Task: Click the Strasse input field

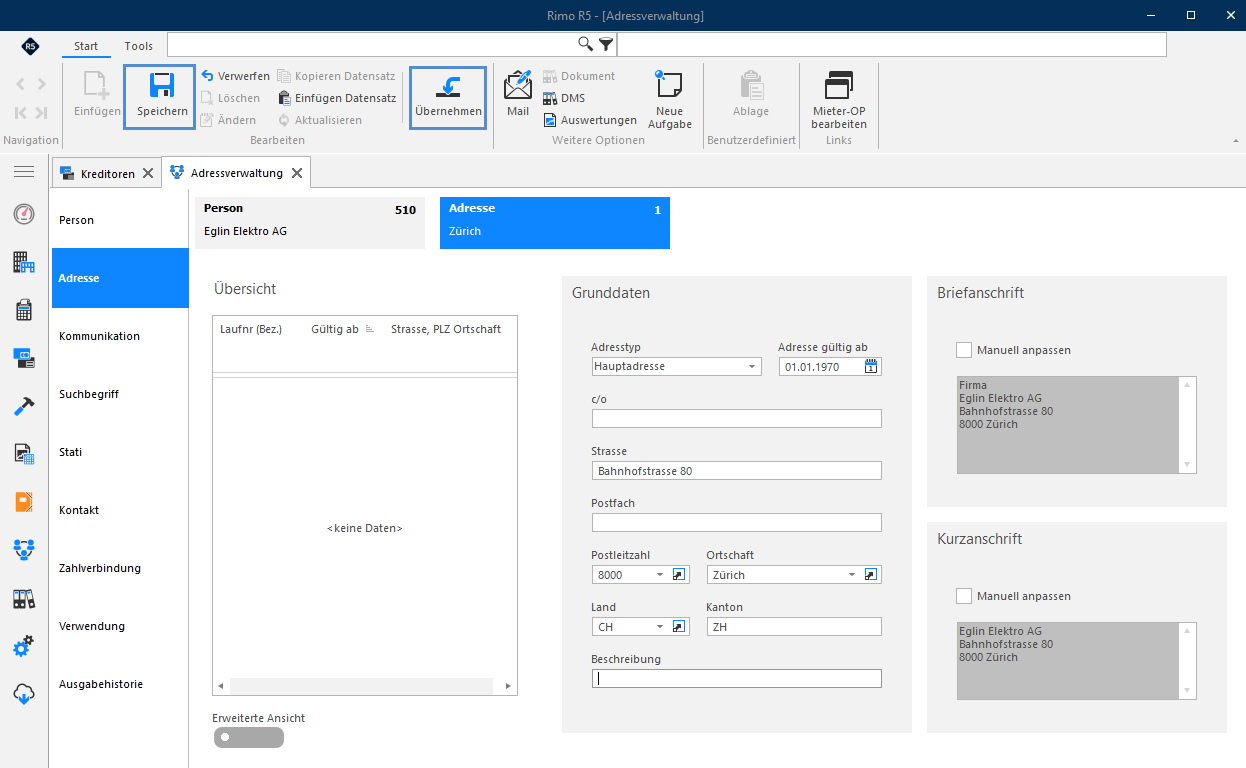Action: (737, 470)
